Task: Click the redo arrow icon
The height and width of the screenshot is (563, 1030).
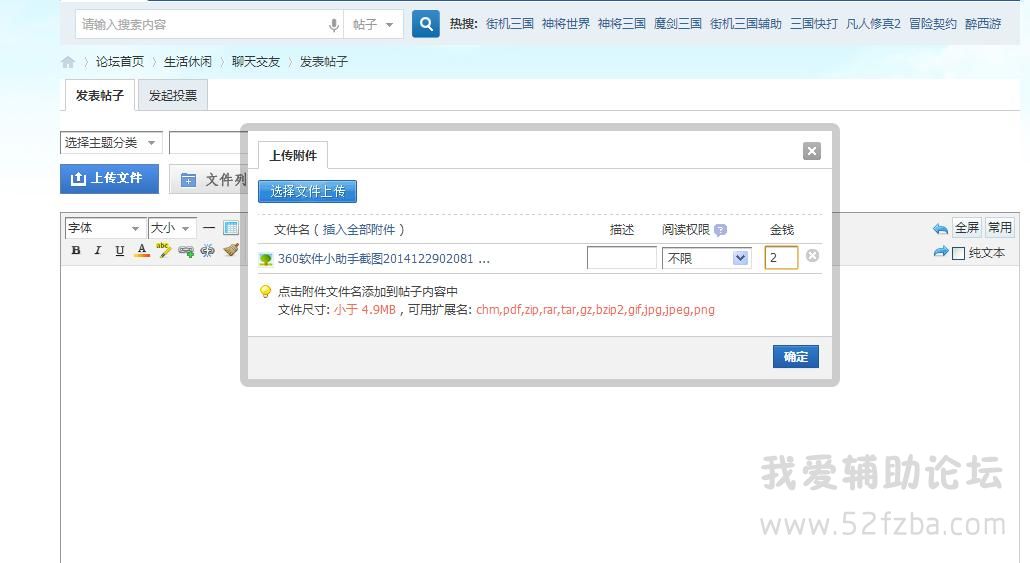Action: pyautogui.click(x=941, y=252)
